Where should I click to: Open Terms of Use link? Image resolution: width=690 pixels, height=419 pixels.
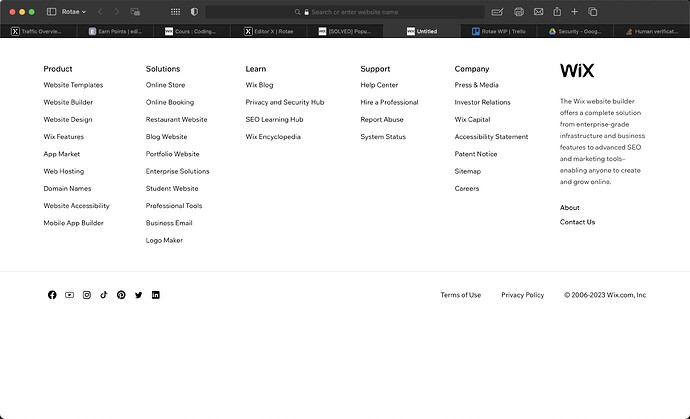tap(460, 295)
